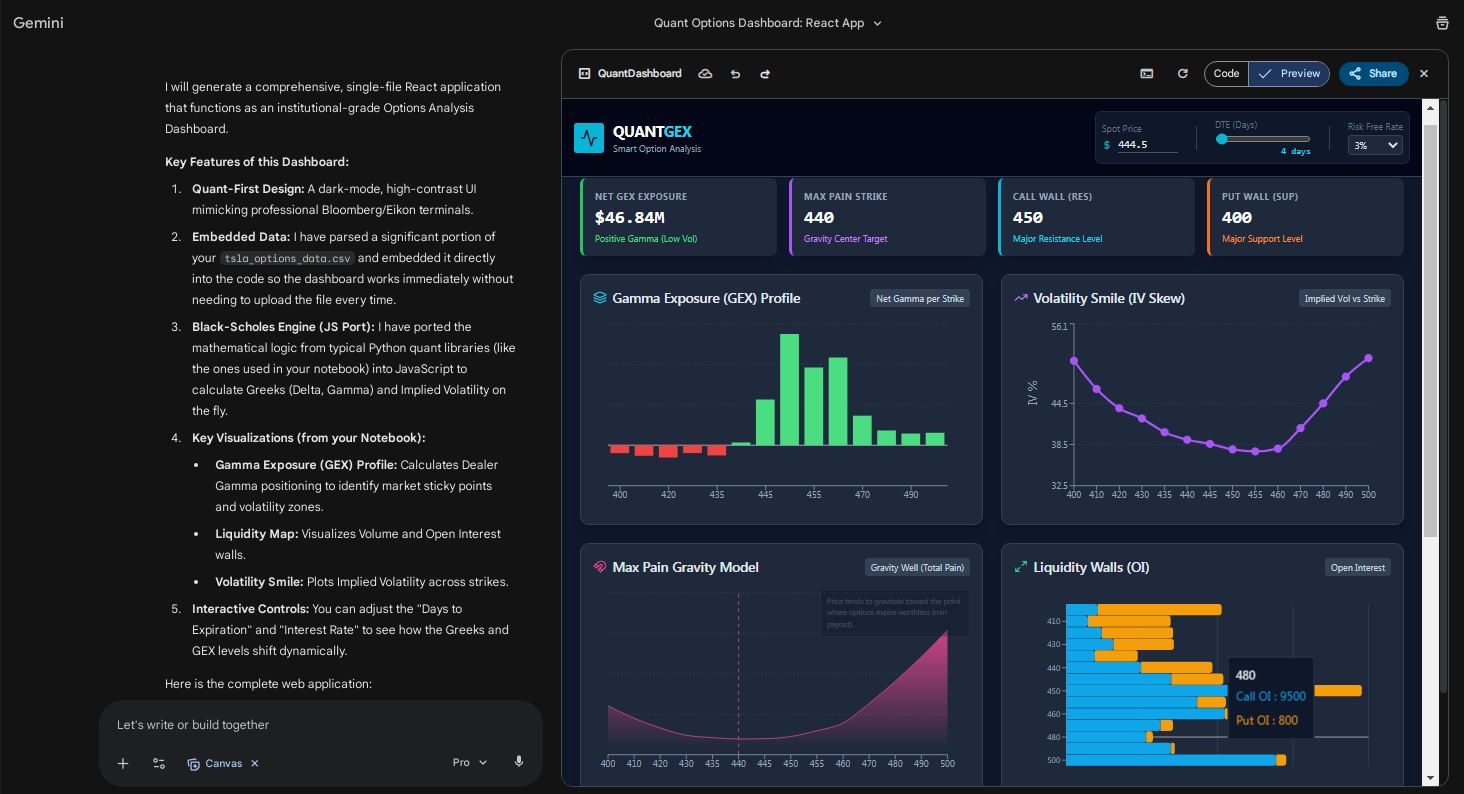Viewport: 1464px width, 794px height.
Task: Open the Pro model selector
Action: click(x=470, y=762)
